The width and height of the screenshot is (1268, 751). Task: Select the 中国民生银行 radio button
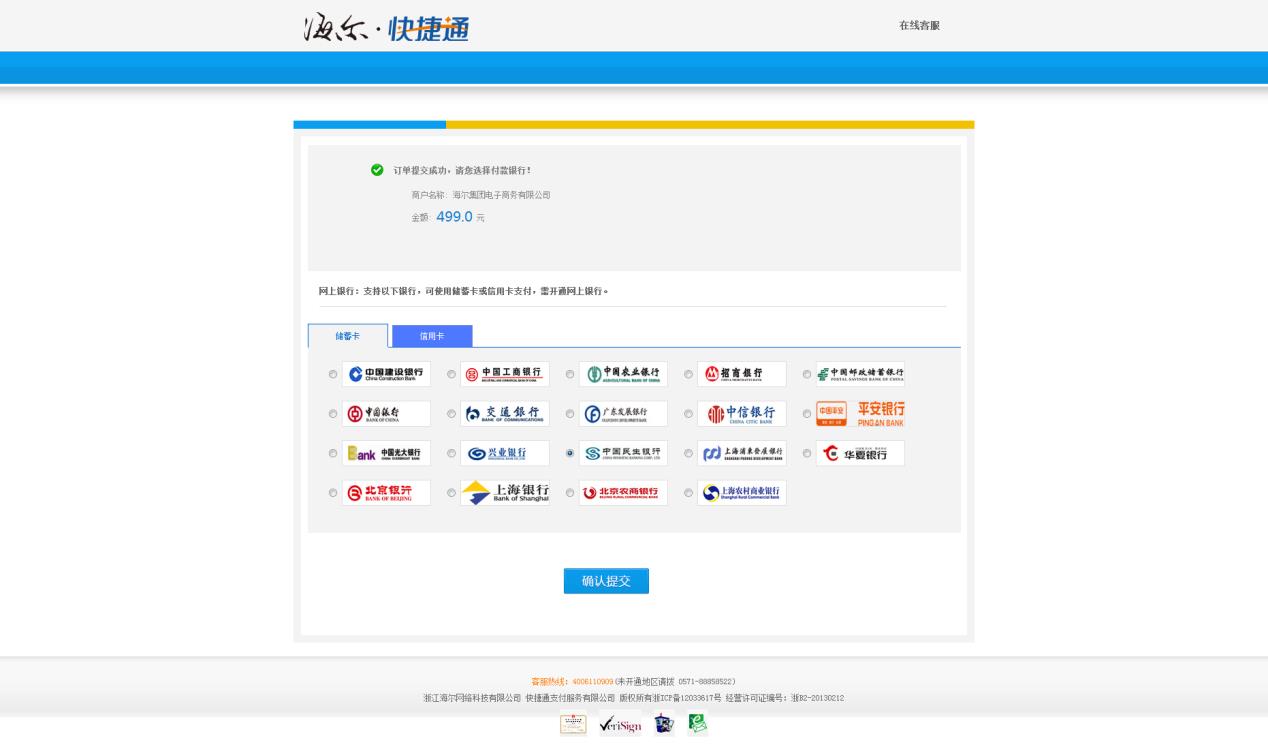click(x=570, y=454)
